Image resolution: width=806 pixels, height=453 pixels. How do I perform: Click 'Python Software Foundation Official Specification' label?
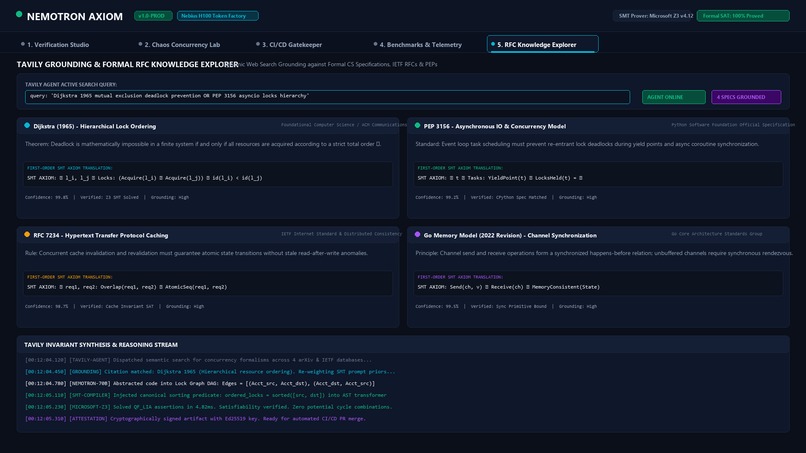732,125
